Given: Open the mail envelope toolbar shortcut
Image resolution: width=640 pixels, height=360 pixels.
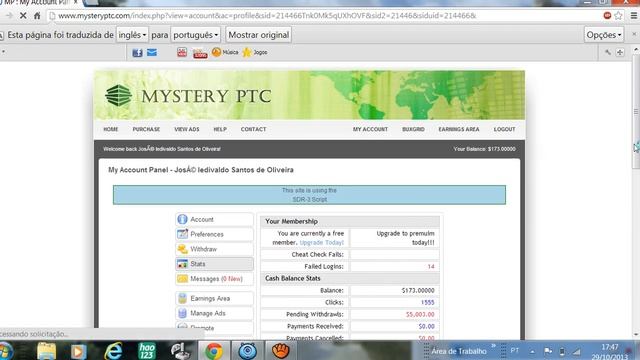Looking at the screenshot, I should (152, 53).
